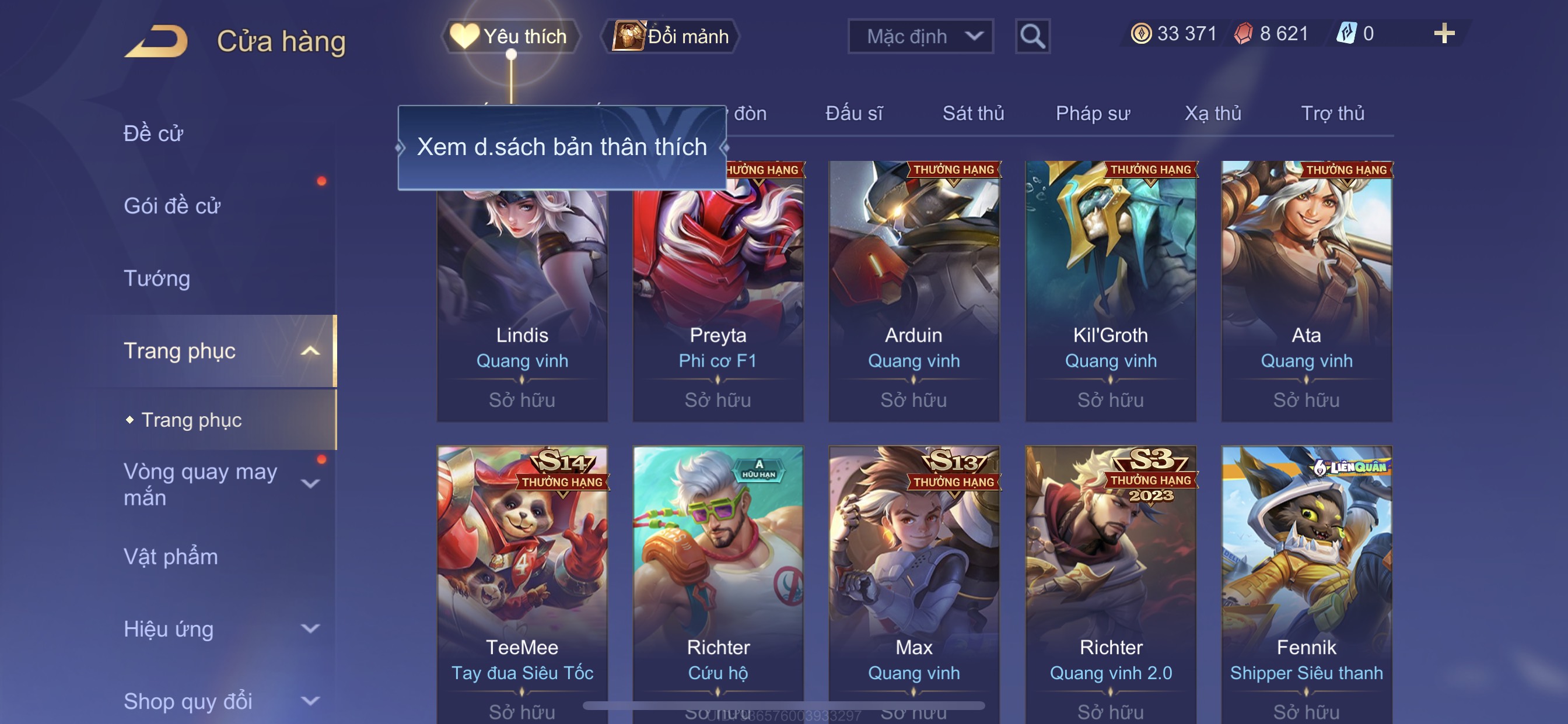Tap the red ruby currency icon

(1242, 33)
